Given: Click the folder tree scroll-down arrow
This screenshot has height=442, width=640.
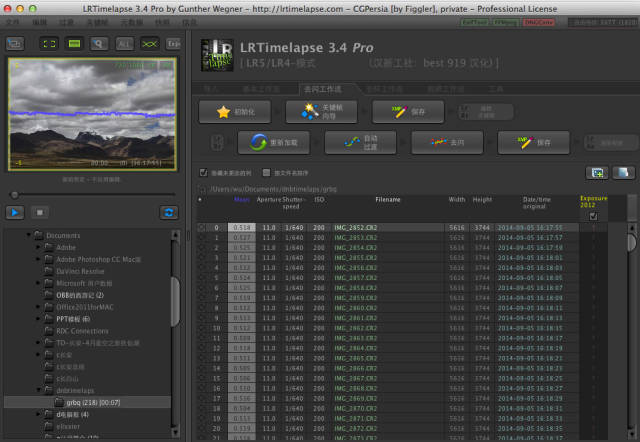Looking at the screenshot, I should [x=175, y=432].
